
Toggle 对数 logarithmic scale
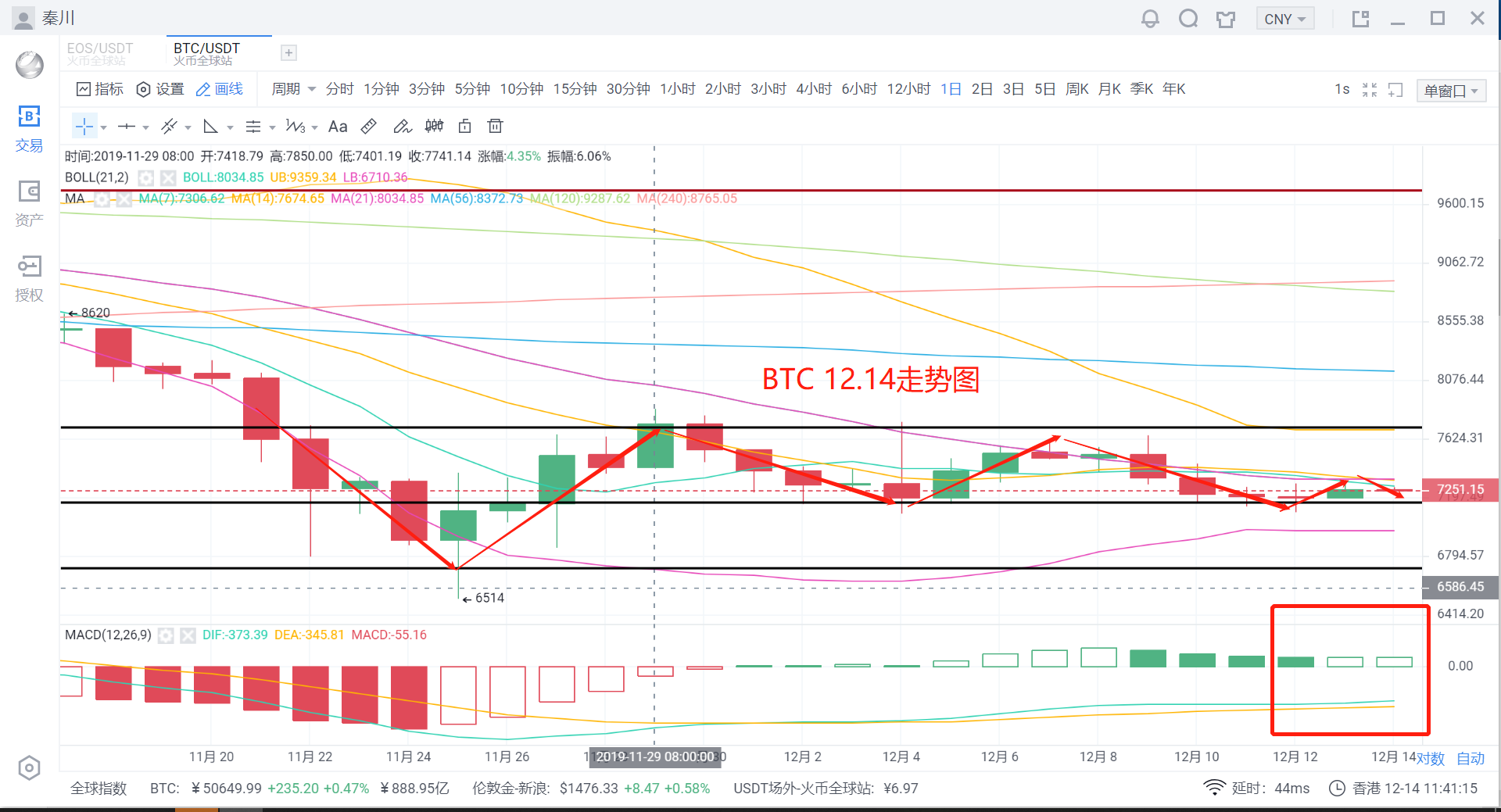(x=1431, y=759)
